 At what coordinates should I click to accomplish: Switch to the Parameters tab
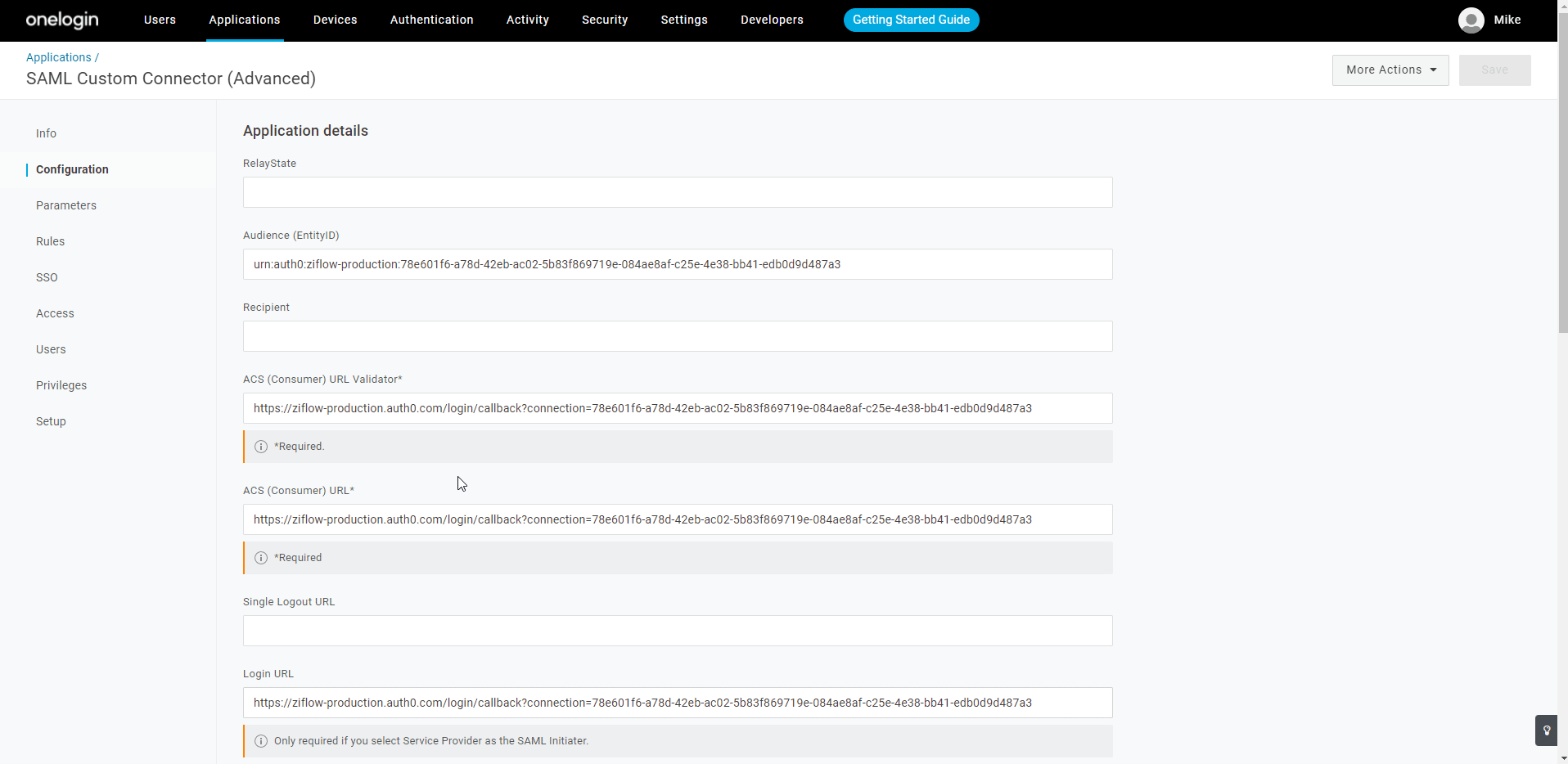(66, 205)
